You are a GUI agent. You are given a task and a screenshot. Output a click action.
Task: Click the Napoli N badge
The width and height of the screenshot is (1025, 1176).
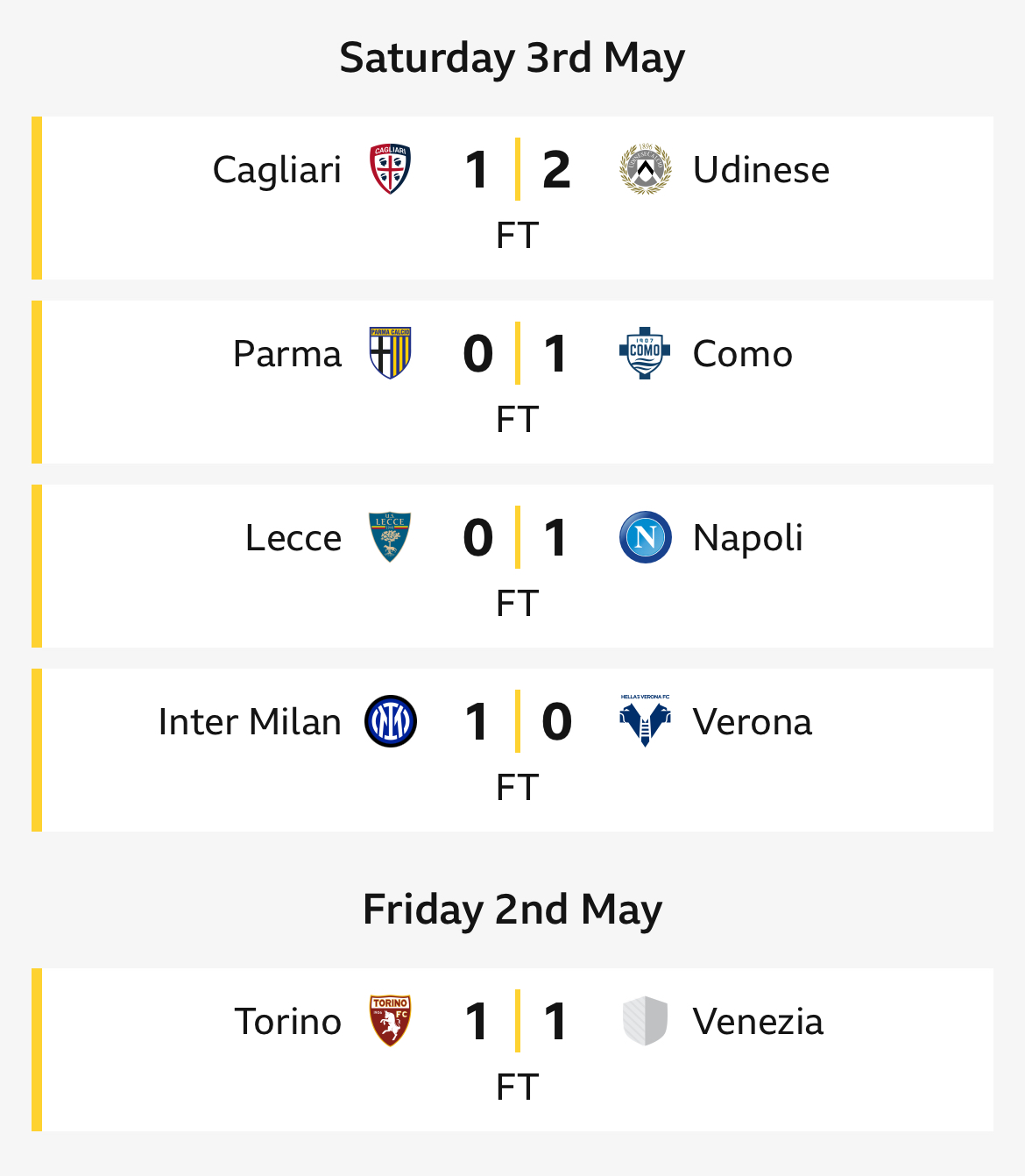[x=646, y=537]
